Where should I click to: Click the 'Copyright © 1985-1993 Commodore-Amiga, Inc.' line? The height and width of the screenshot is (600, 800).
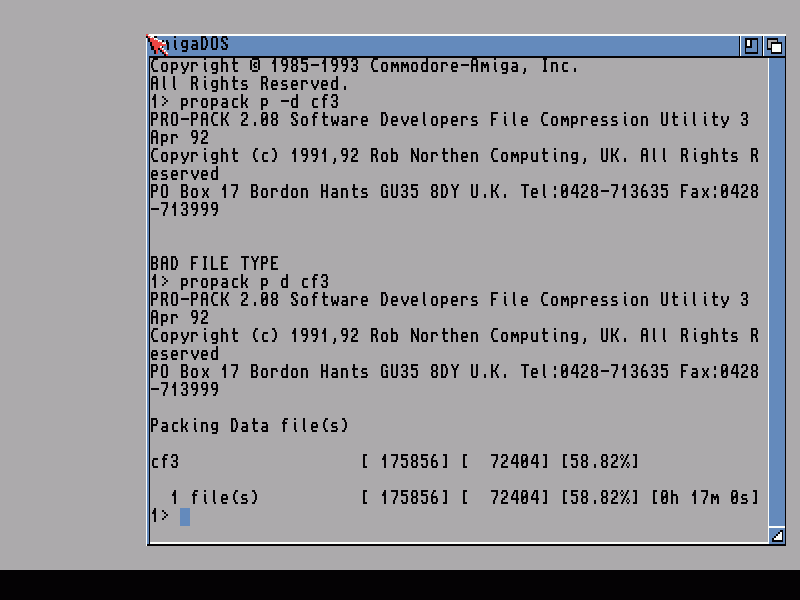pyautogui.click(x=364, y=66)
